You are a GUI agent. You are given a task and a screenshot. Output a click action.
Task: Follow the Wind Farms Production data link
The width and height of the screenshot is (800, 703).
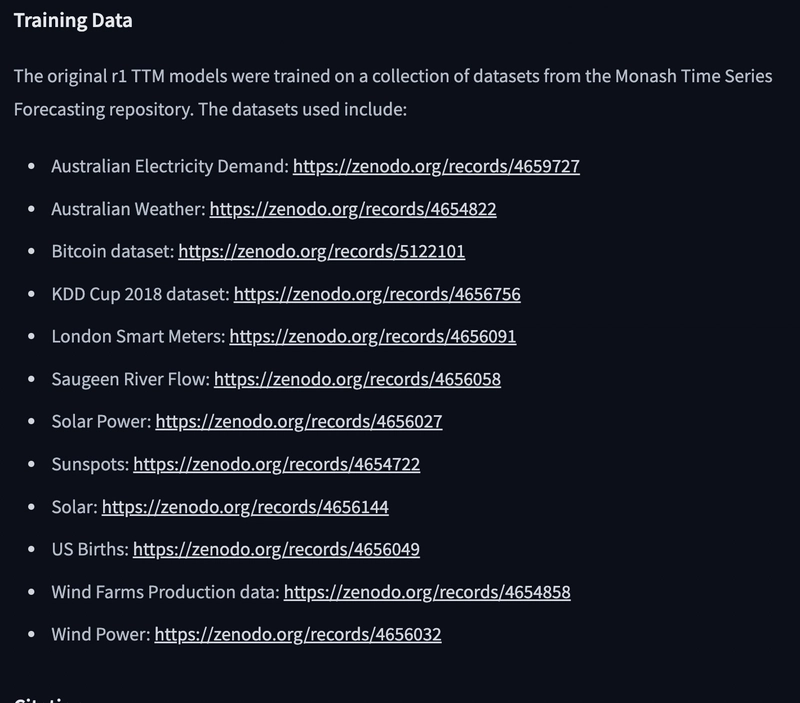[x=427, y=592]
